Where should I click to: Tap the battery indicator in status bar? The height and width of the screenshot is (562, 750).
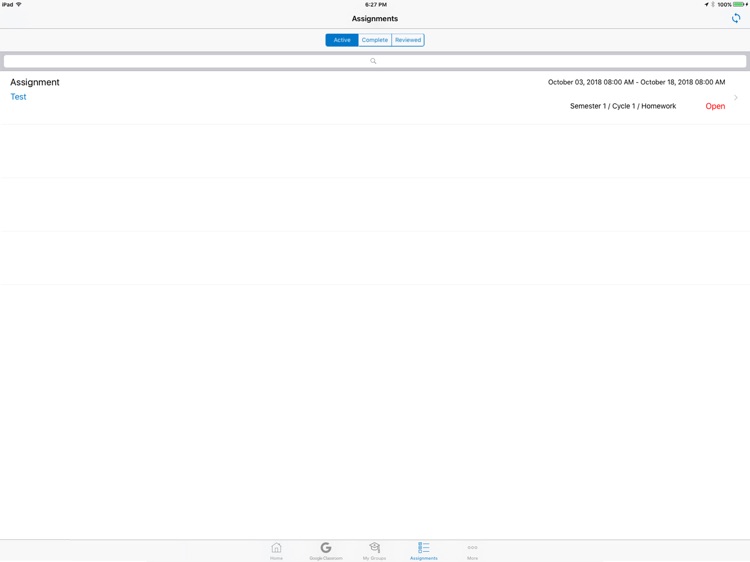click(740, 4)
